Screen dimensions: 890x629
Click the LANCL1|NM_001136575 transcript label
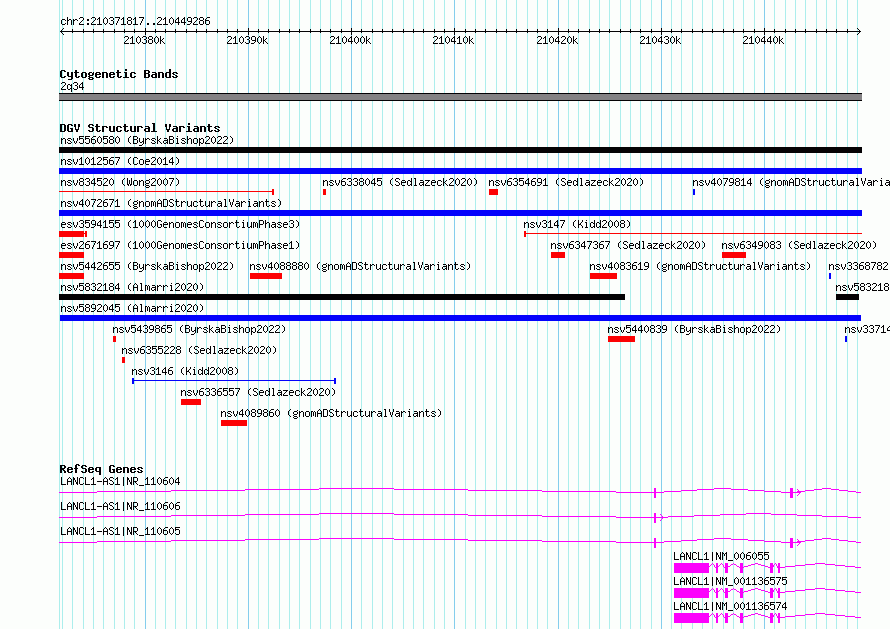(731, 581)
